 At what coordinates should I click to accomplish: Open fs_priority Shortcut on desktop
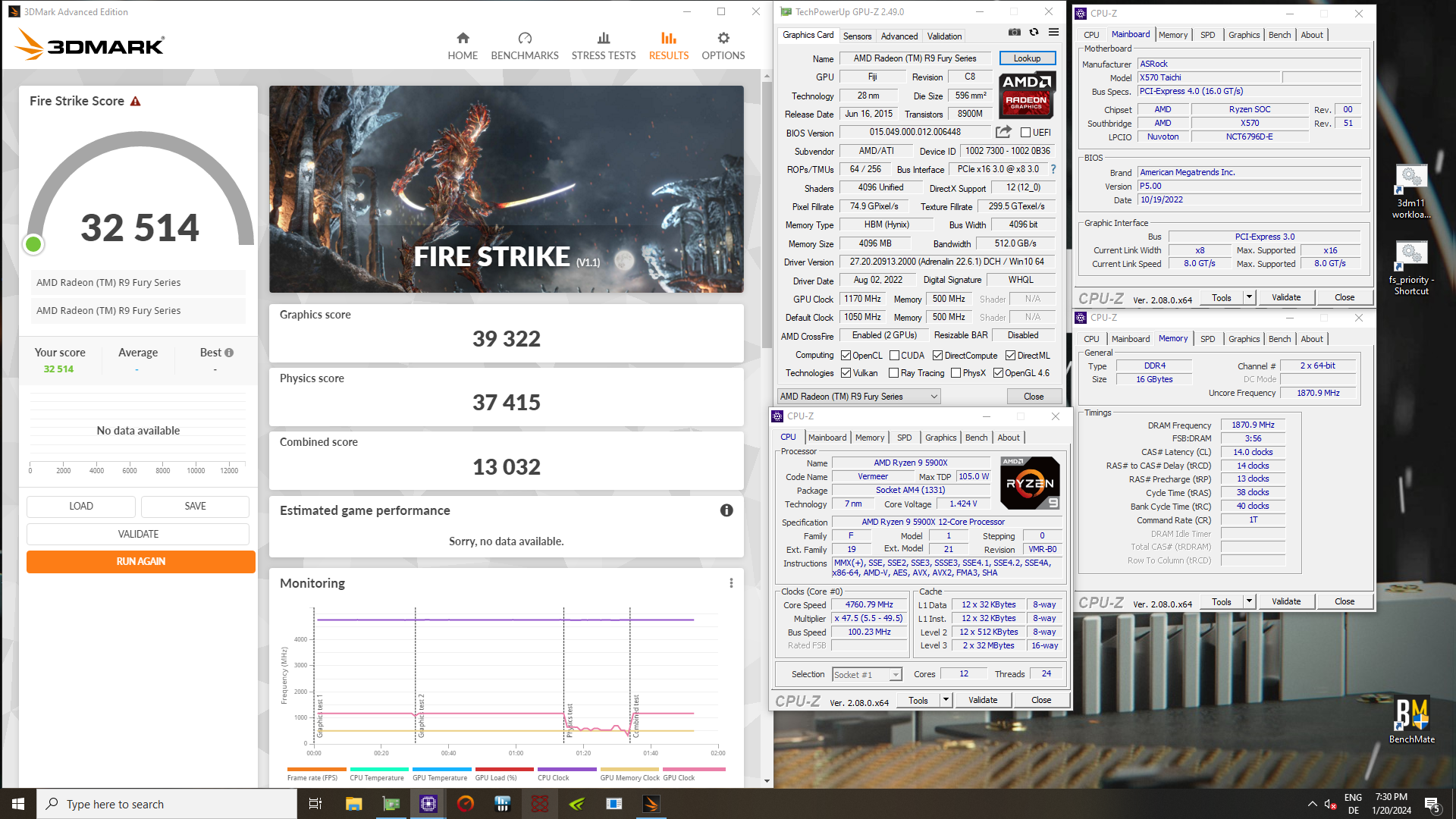[x=1411, y=268]
